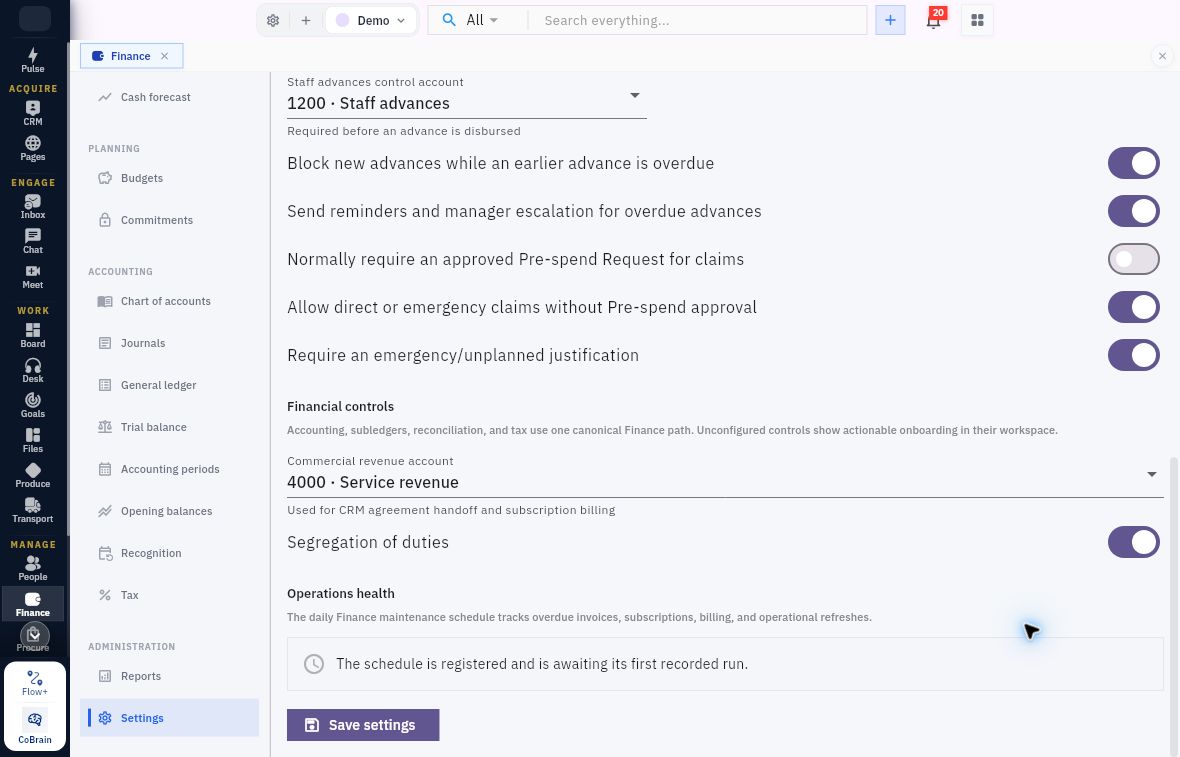View notifications bell with 20 alerts
Screen dimensions: 1180x757
point(934,19)
